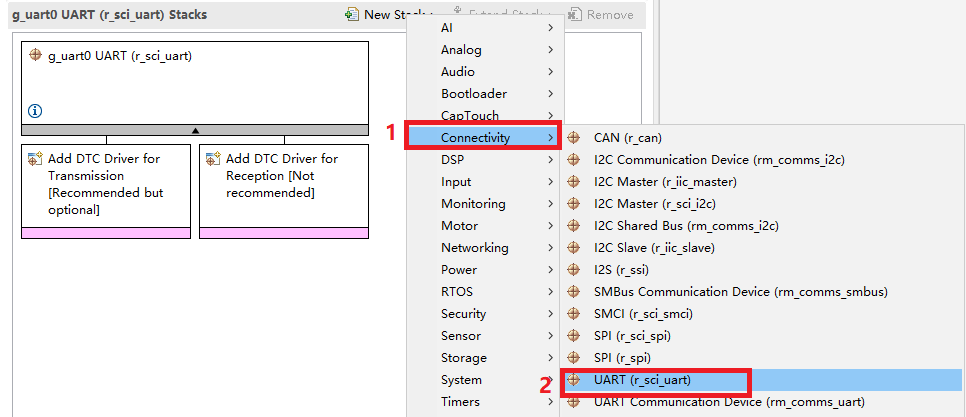Open the Networking submenu

pos(485,248)
